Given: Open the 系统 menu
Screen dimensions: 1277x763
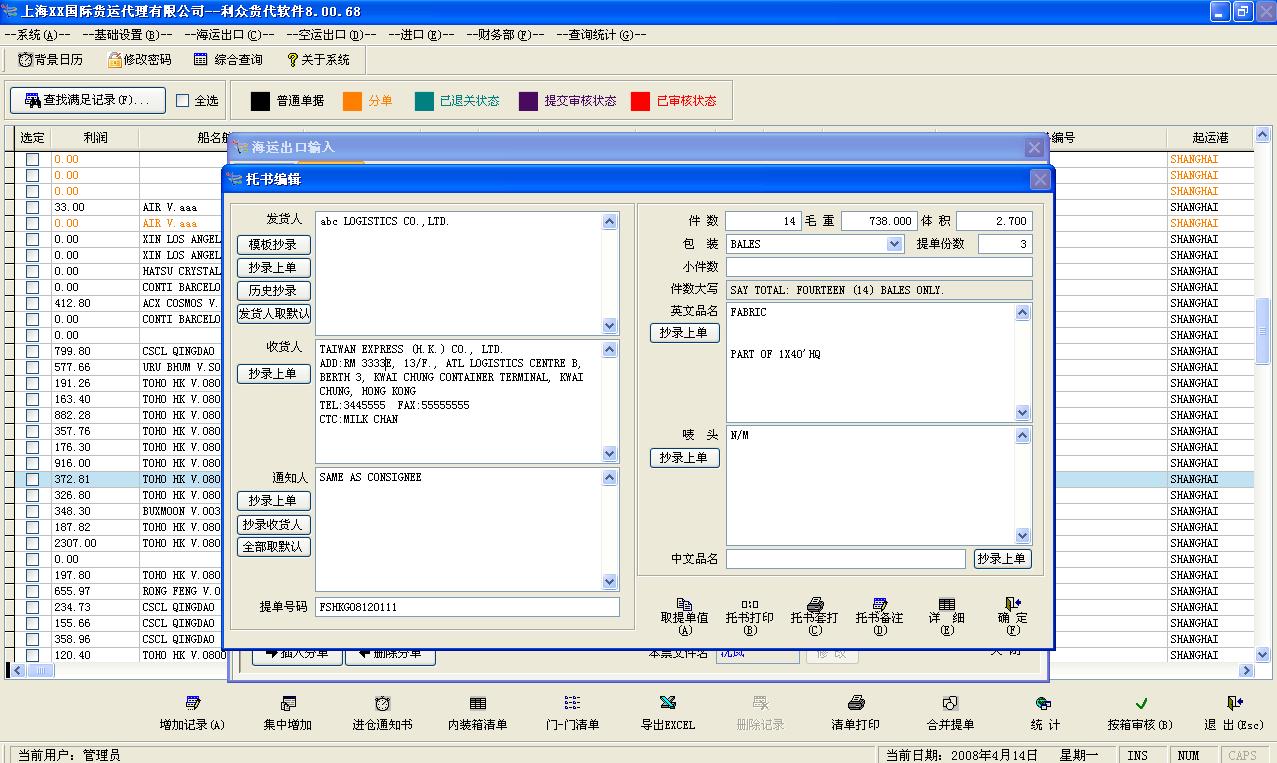Looking at the screenshot, I should (37, 34).
